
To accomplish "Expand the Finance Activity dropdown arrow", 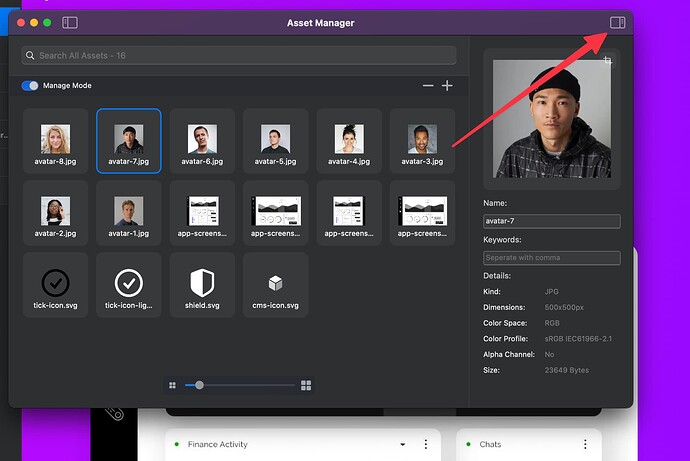I will (x=403, y=445).
